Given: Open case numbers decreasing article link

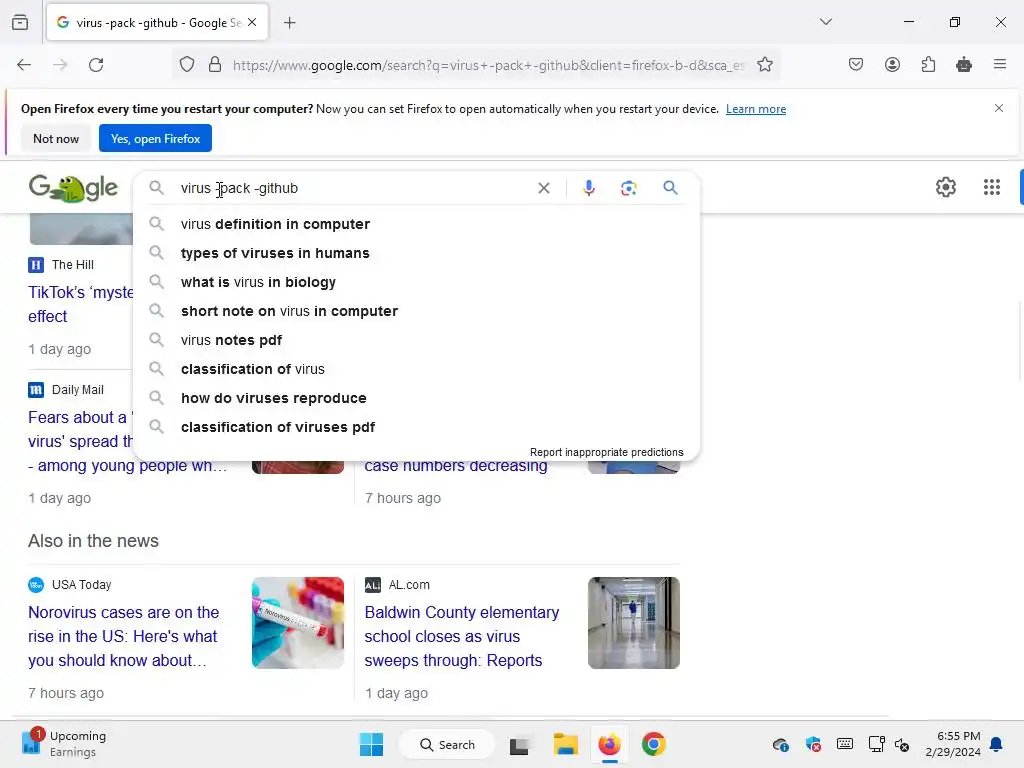Looking at the screenshot, I should (x=456, y=466).
